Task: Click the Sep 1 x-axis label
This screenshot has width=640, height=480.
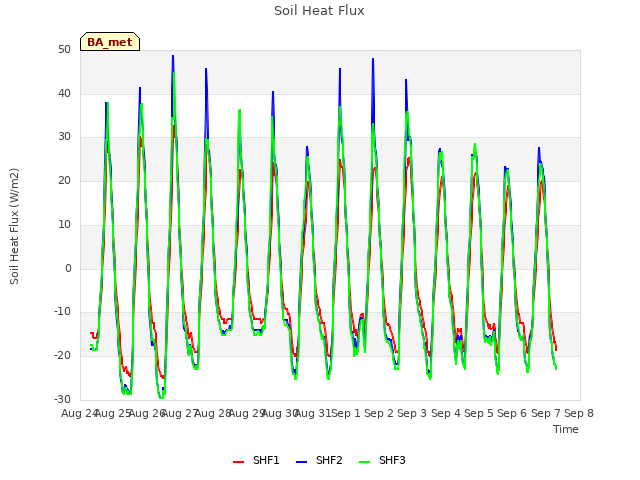Action: pyautogui.click(x=346, y=413)
